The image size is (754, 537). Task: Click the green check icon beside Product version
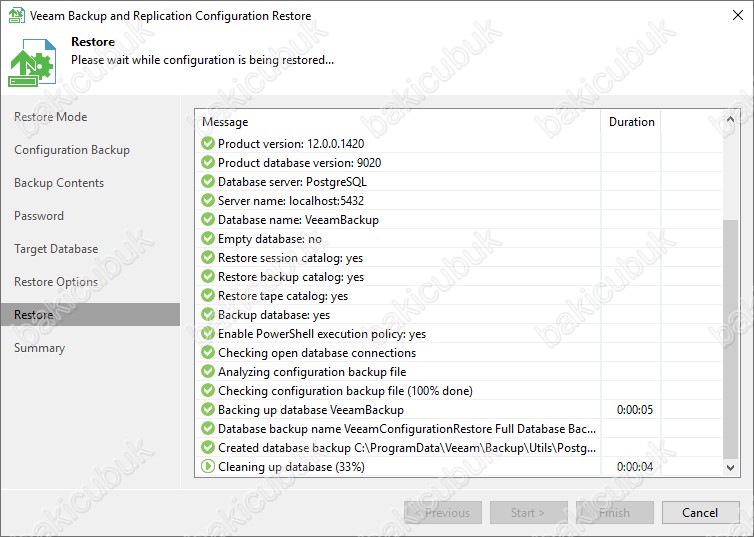(208, 143)
